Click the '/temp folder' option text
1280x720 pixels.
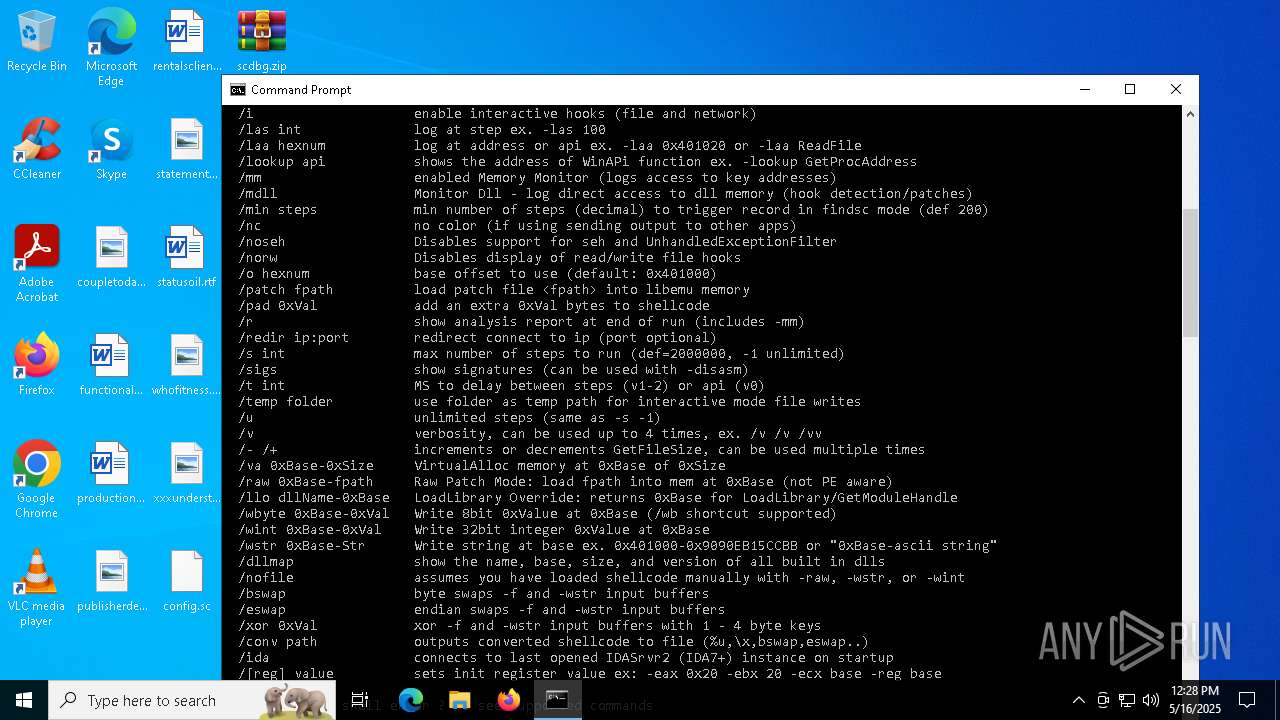(x=285, y=401)
